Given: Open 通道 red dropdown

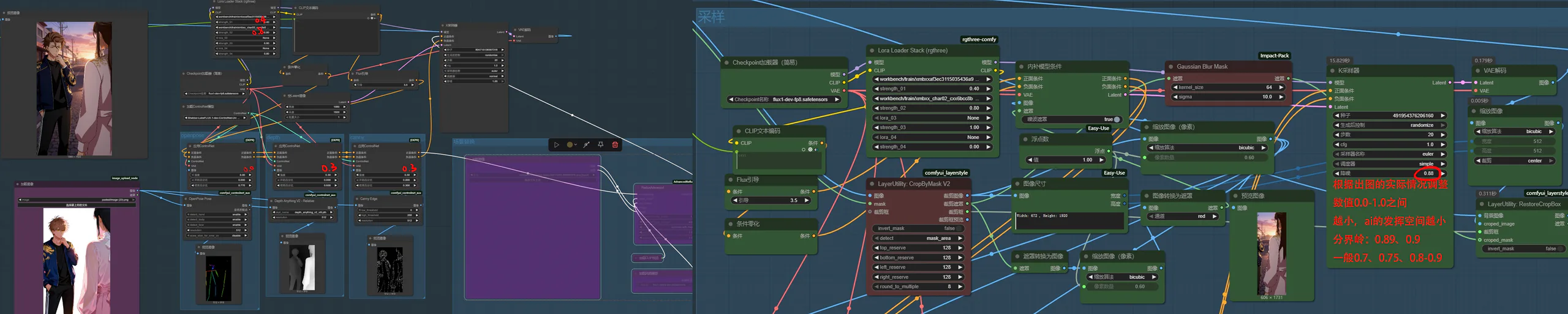Looking at the screenshot, I should [x=1183, y=216].
